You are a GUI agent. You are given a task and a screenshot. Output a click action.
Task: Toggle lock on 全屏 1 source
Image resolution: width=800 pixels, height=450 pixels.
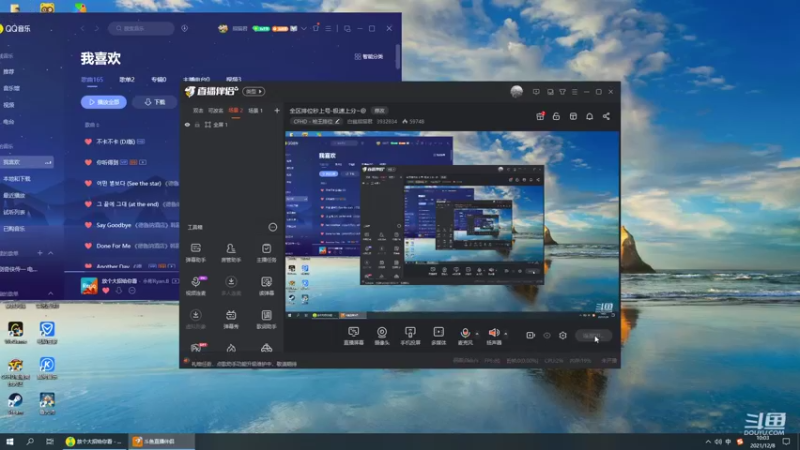(197, 124)
